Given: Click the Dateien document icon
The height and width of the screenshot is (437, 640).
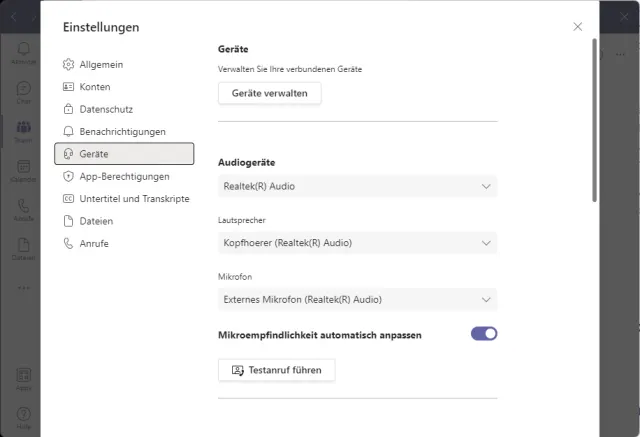Looking at the screenshot, I should (69, 221).
